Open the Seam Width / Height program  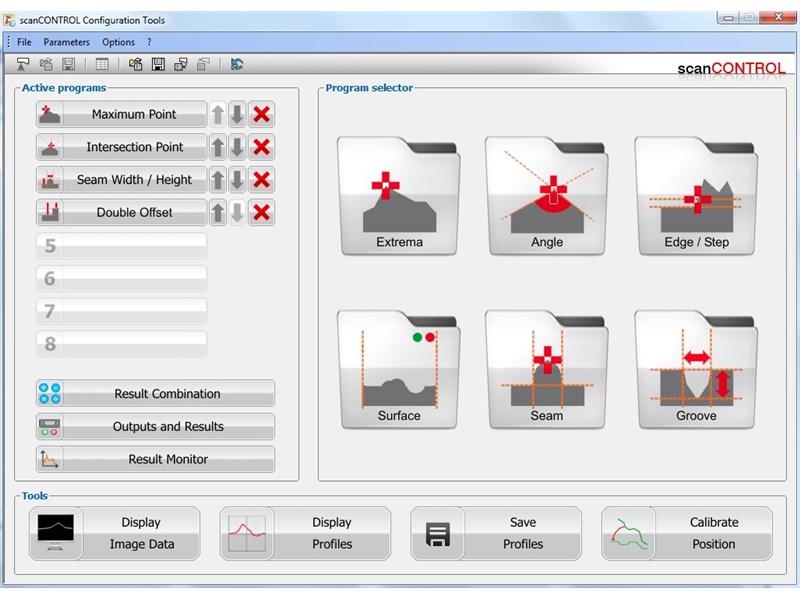click(x=121, y=180)
